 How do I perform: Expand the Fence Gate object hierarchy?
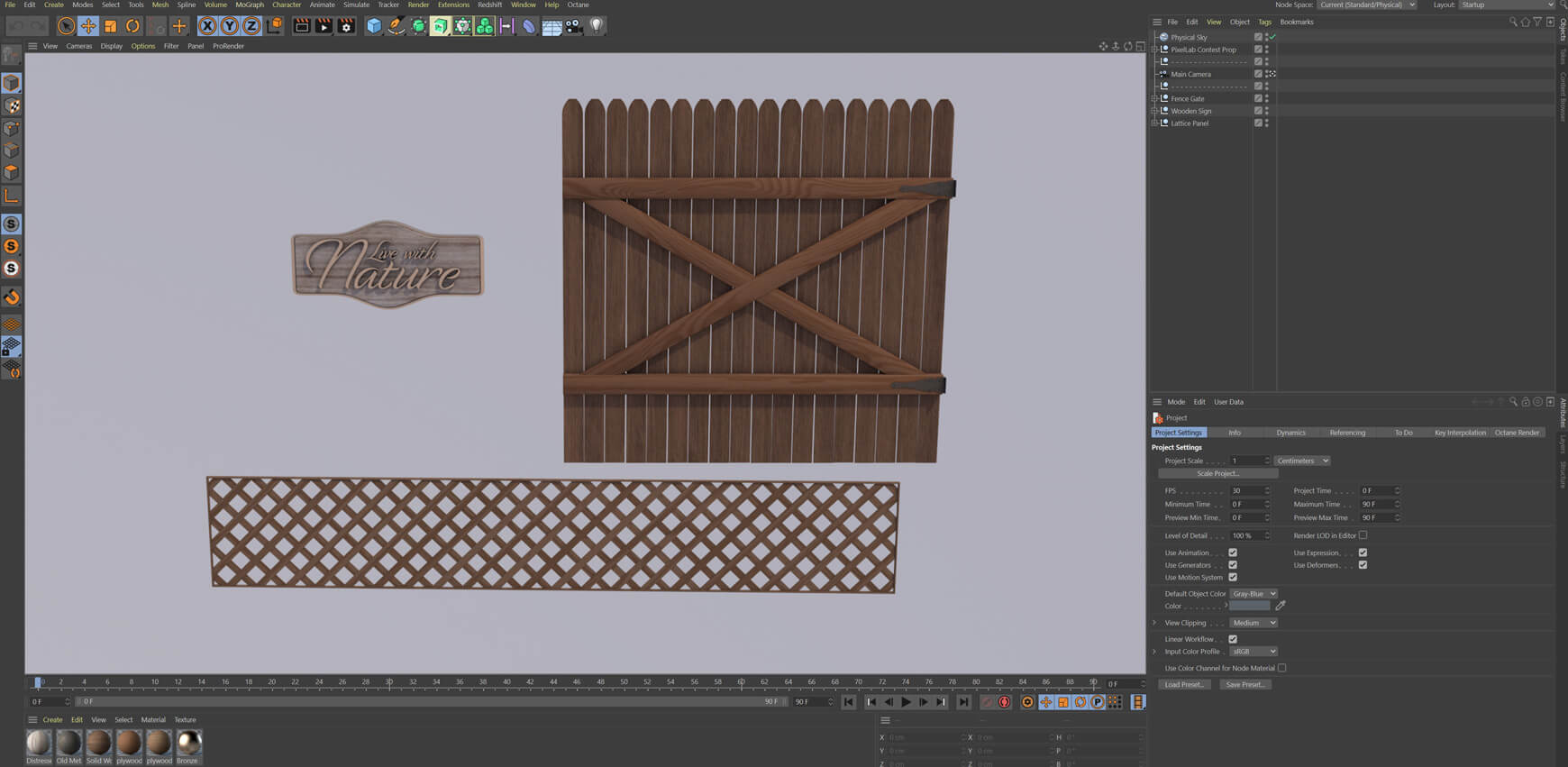(x=1154, y=98)
